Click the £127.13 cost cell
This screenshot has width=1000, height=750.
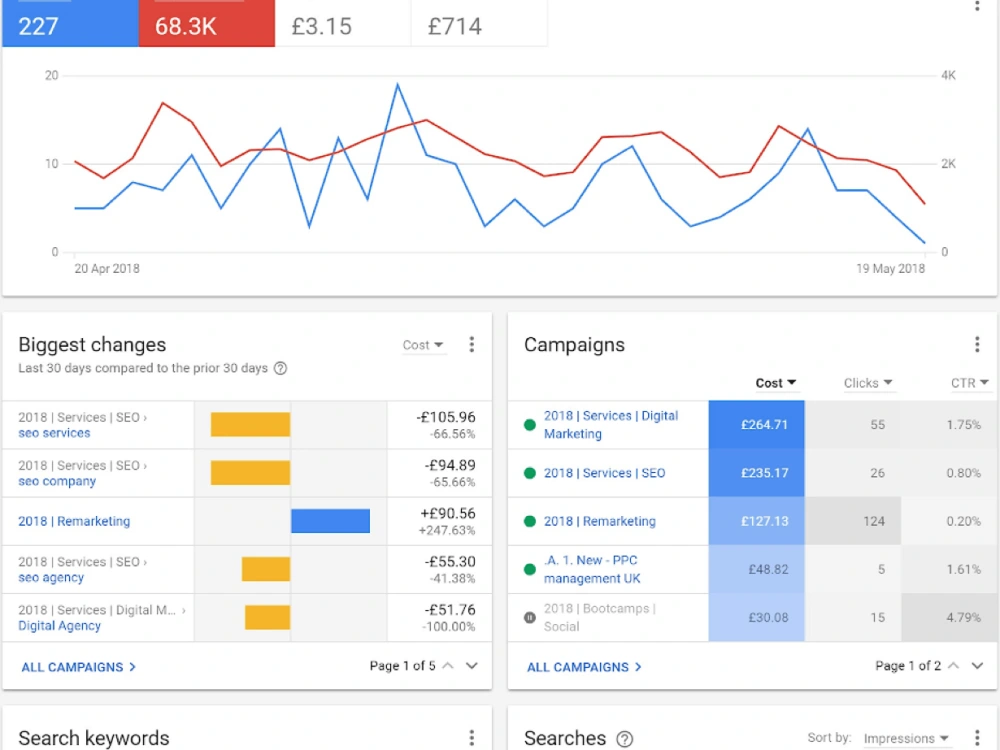point(756,521)
